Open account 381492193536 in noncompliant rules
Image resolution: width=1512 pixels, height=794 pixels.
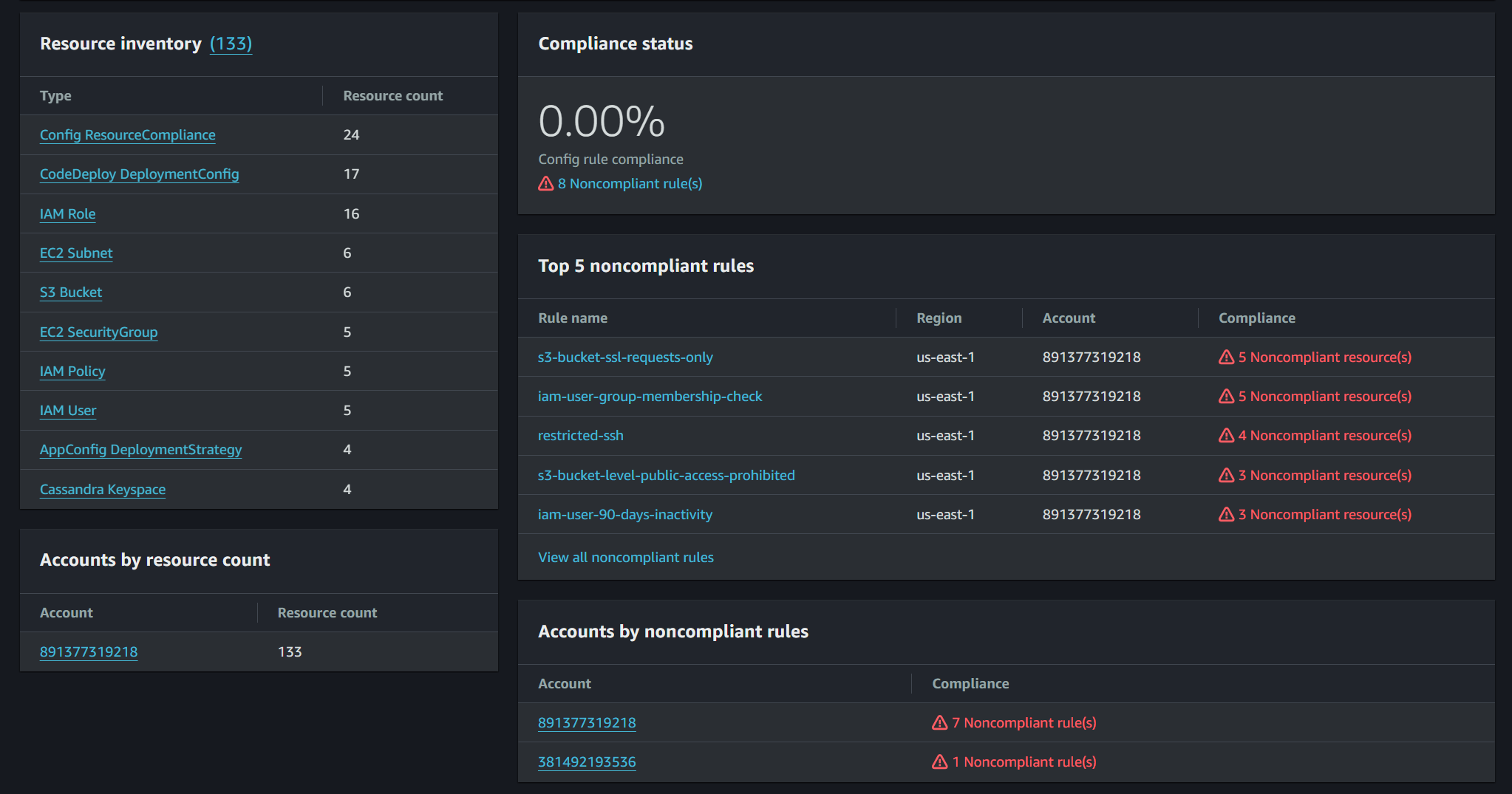point(586,762)
